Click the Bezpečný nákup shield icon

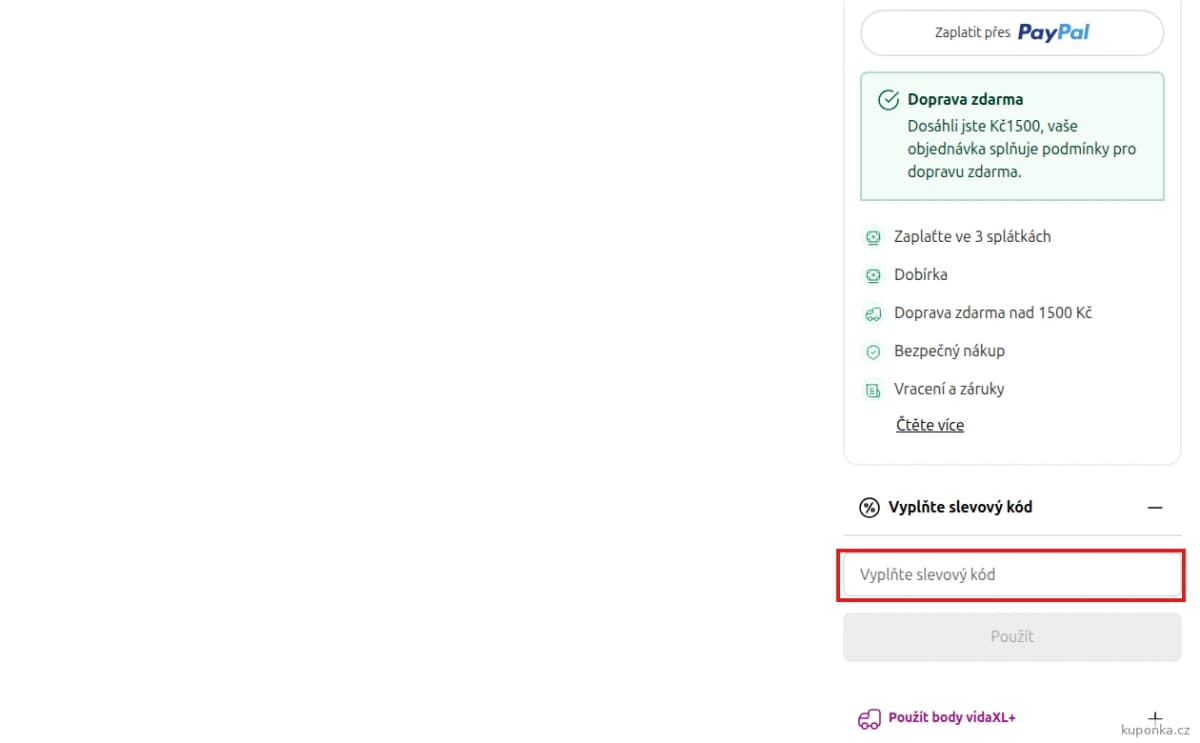(x=873, y=351)
